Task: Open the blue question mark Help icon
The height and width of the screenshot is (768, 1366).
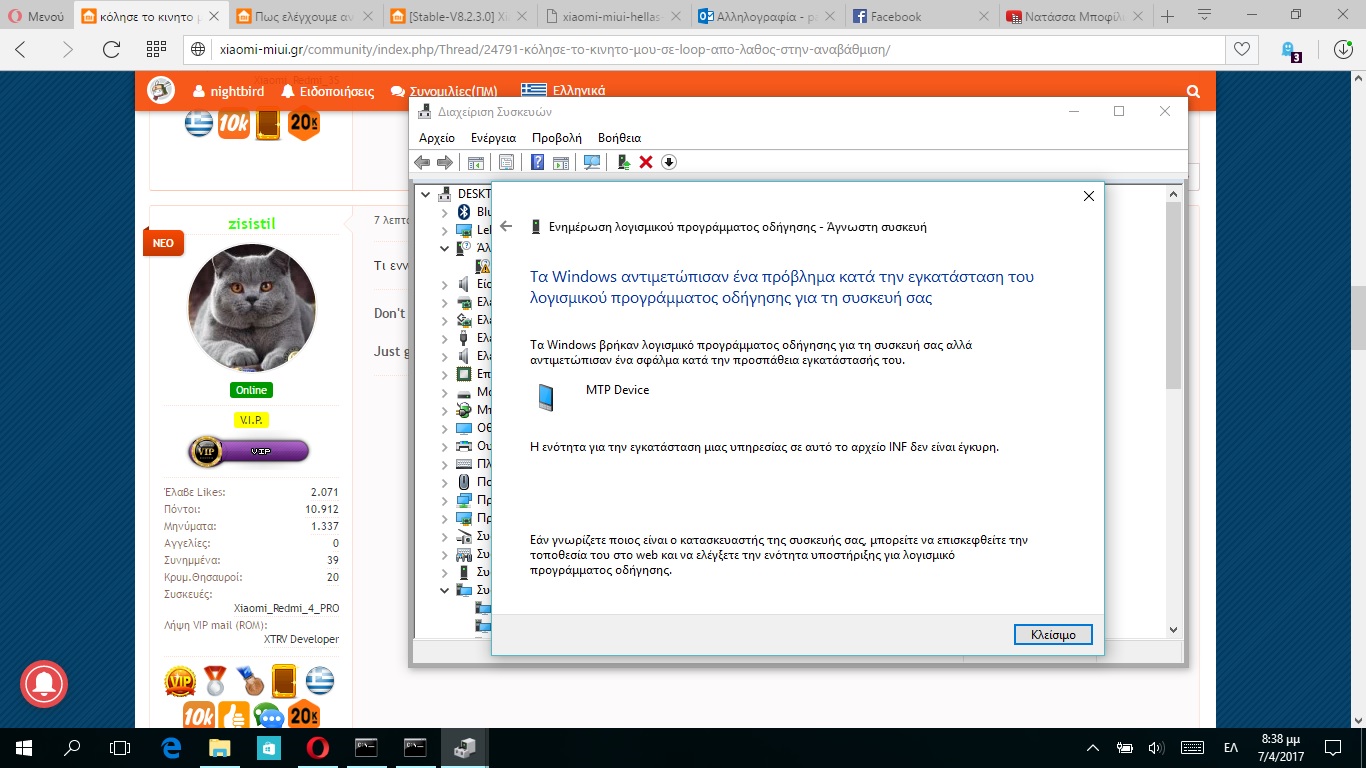Action: click(x=537, y=162)
